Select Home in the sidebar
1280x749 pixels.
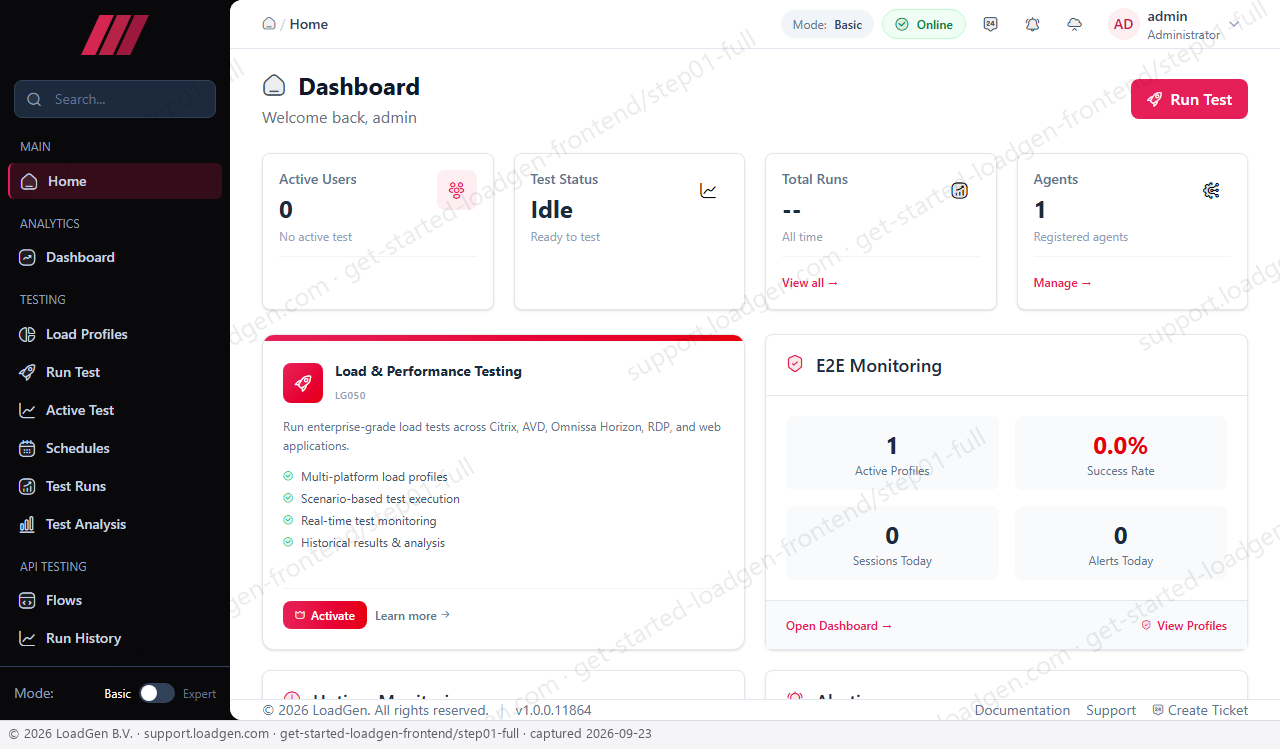pos(115,181)
